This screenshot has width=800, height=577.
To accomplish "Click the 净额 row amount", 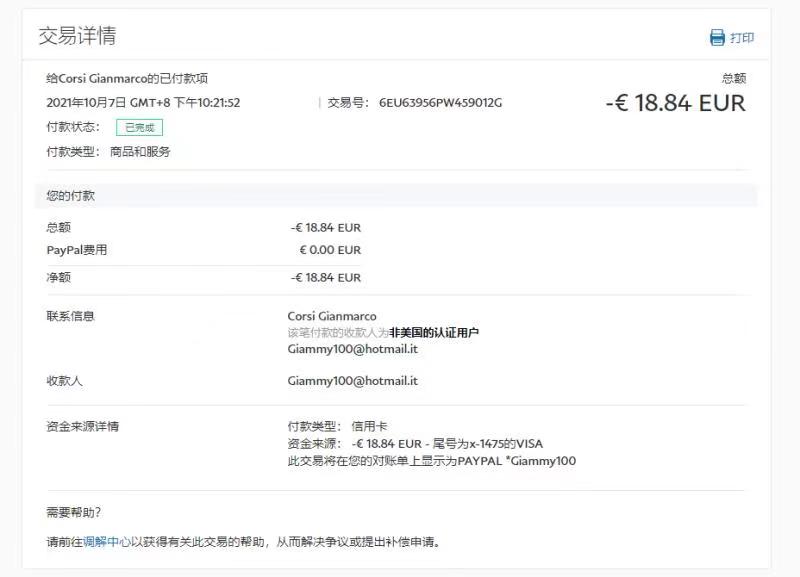I will point(326,277).
